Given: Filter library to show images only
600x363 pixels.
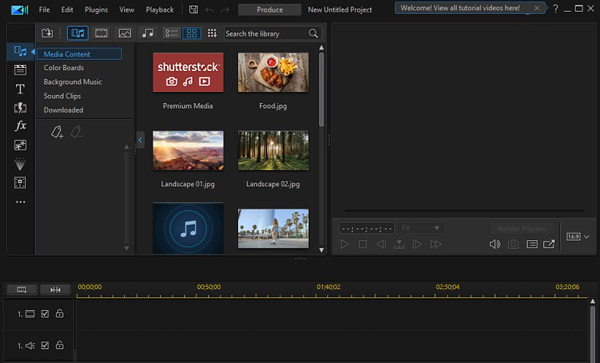Looking at the screenshot, I should pos(125,33).
